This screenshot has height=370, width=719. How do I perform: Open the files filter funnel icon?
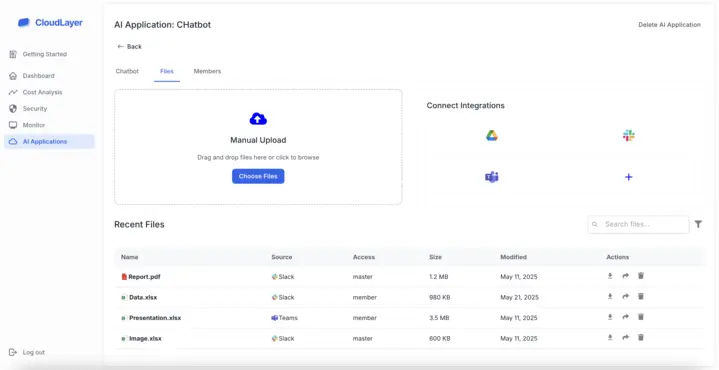(698, 224)
